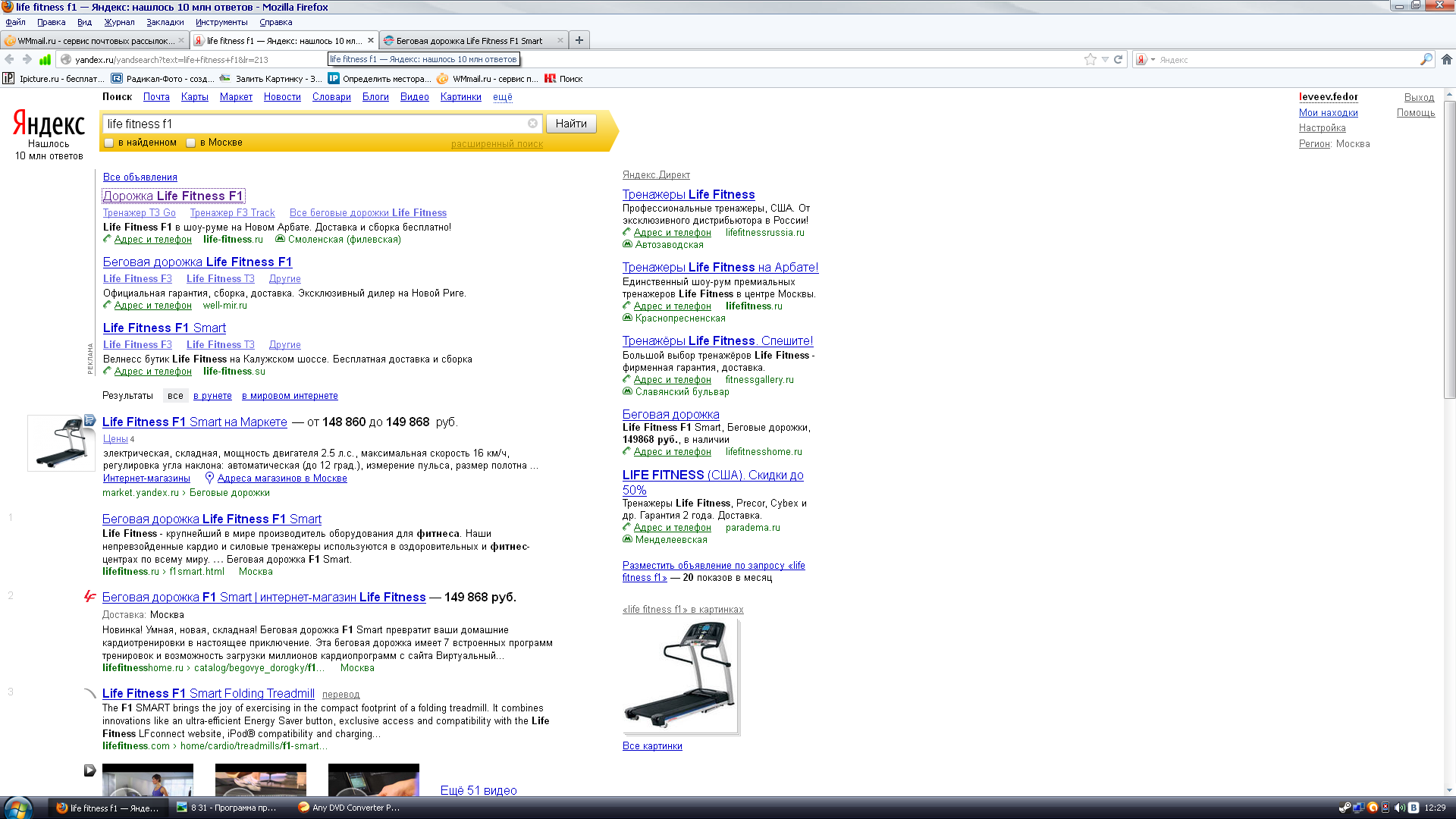Open the search engine selector dropdown
Viewport: 1456px width, 819px height.
(x=1145, y=59)
